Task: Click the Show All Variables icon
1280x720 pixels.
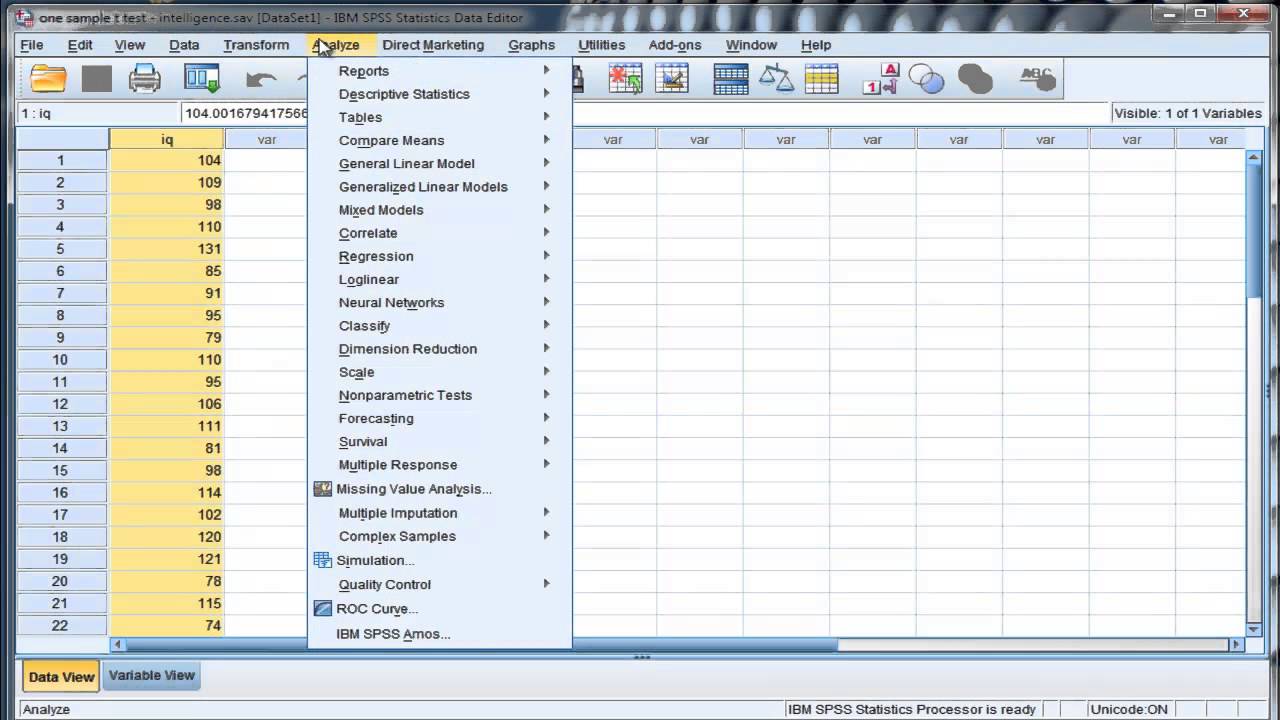Action: [975, 79]
